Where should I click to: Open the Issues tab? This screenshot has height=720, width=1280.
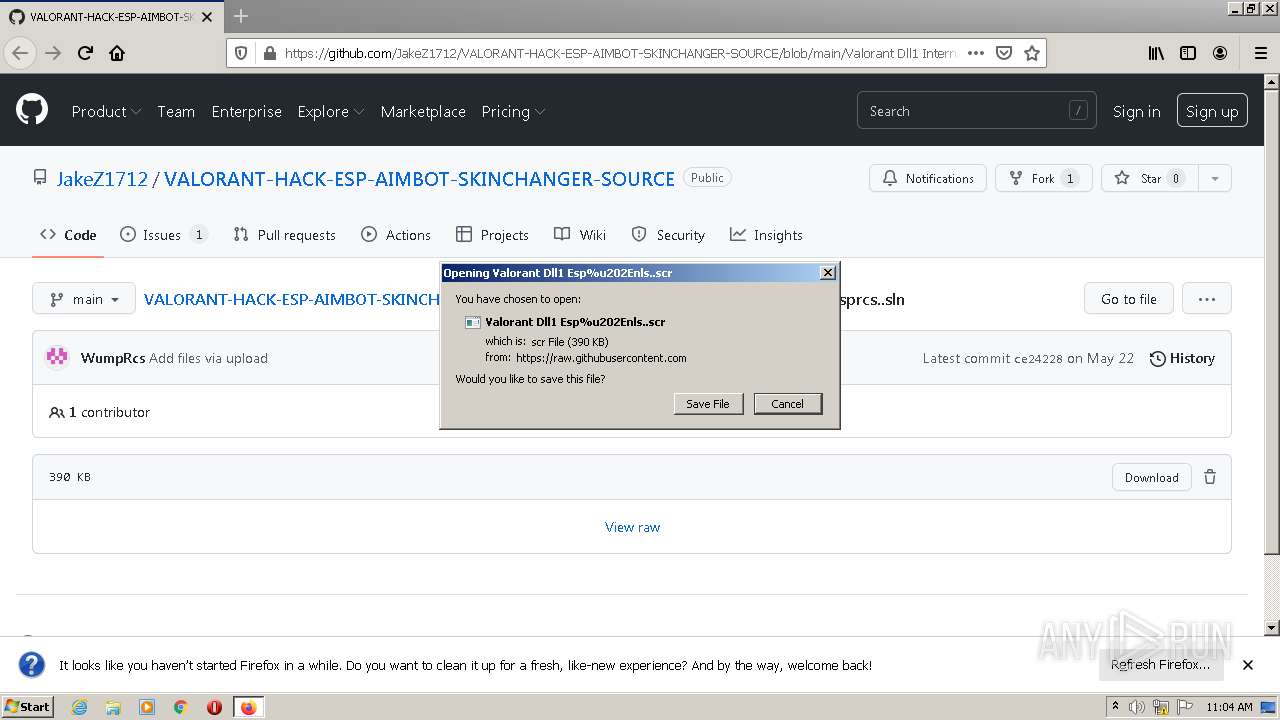(162, 235)
